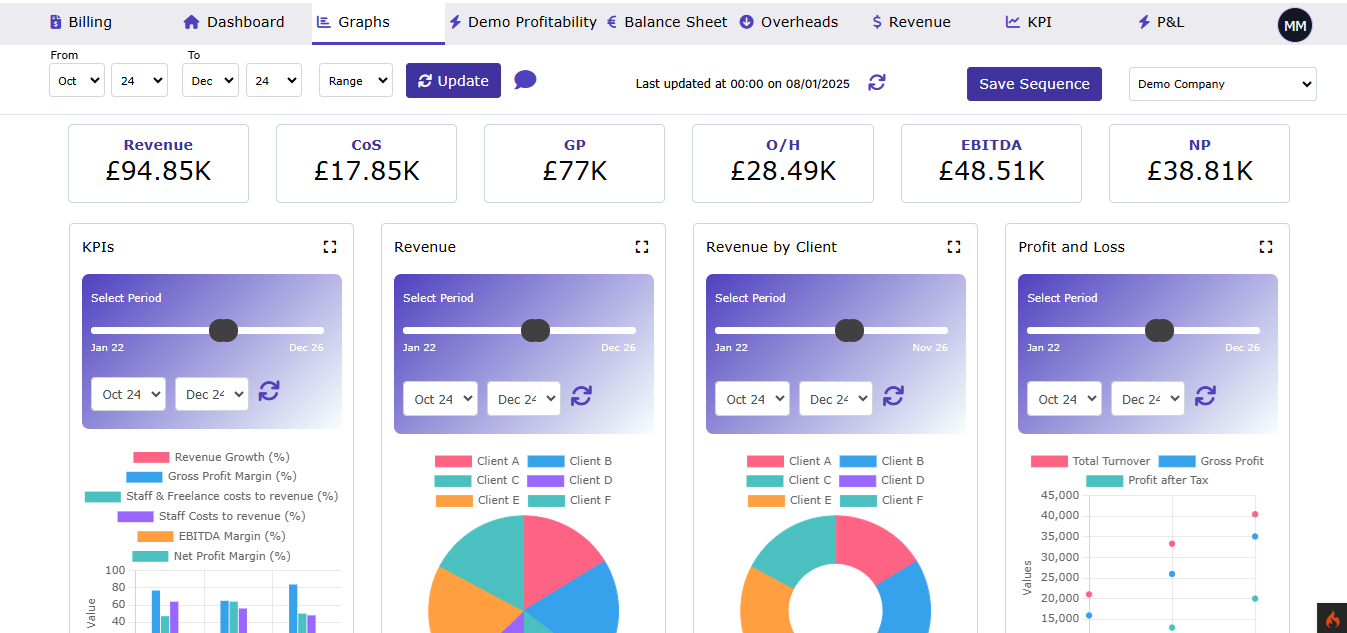This screenshot has height=633, width=1347.
Task: Click fullscreen icon on Revenue by Client
Action: (953, 247)
